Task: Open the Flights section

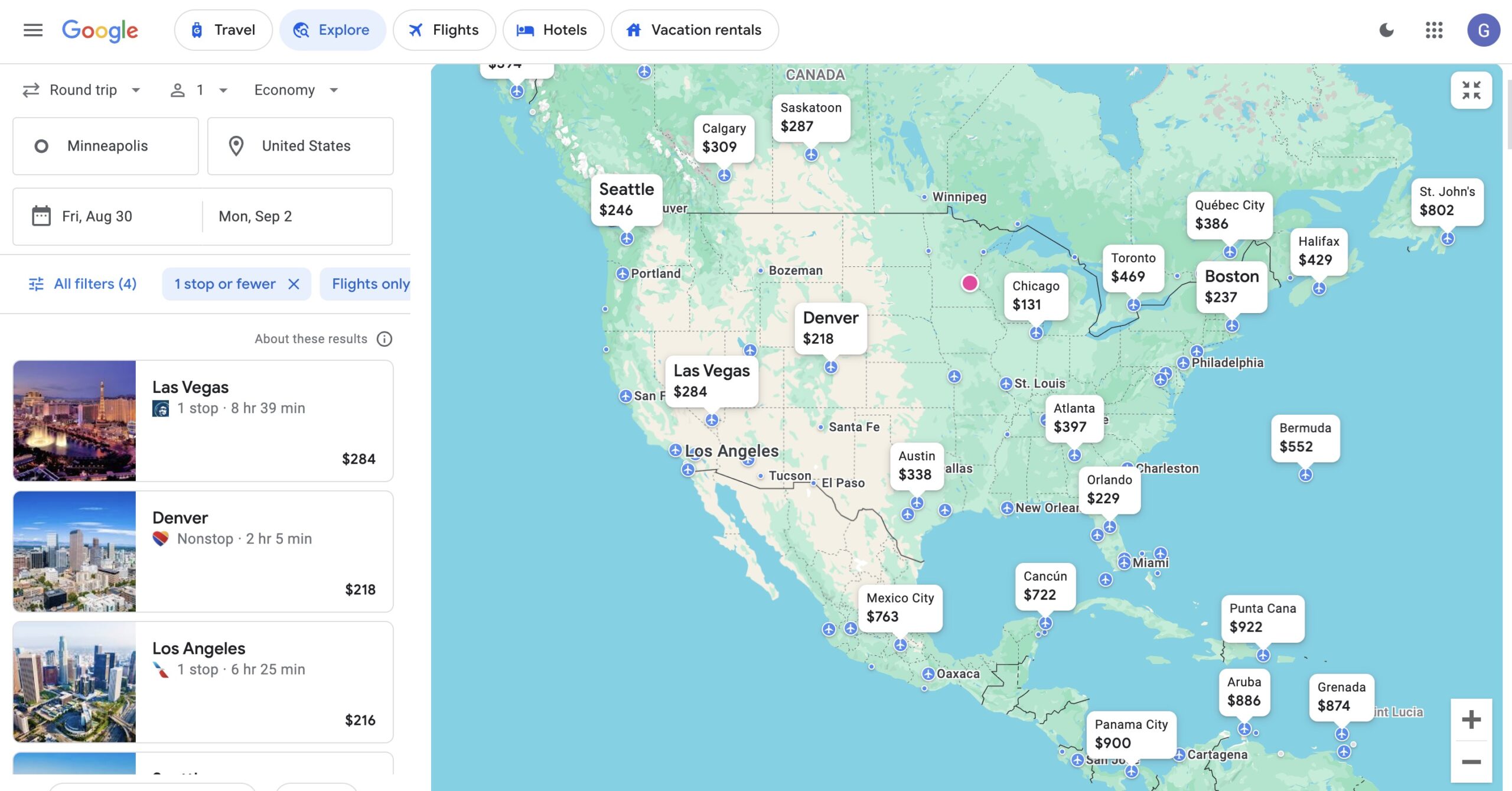Action: click(x=444, y=30)
